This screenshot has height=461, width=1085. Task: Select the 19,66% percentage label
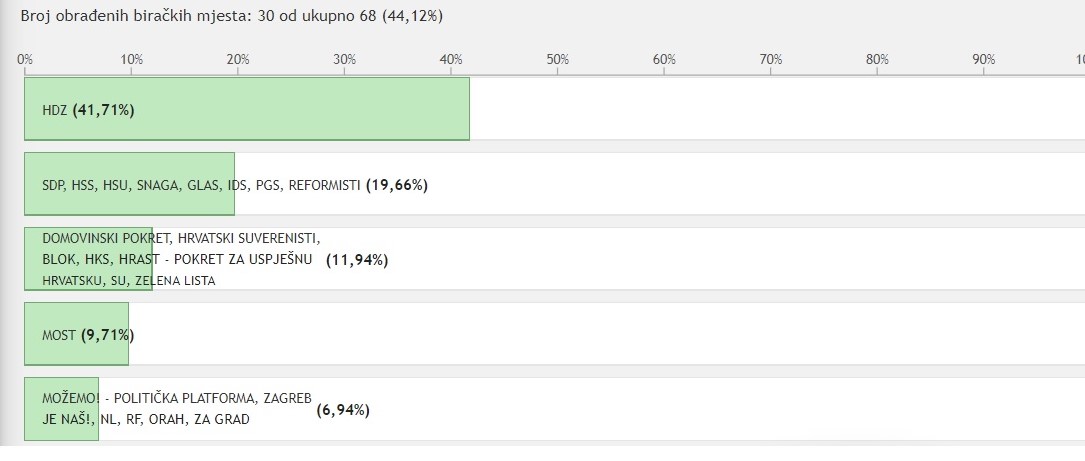pos(396,185)
